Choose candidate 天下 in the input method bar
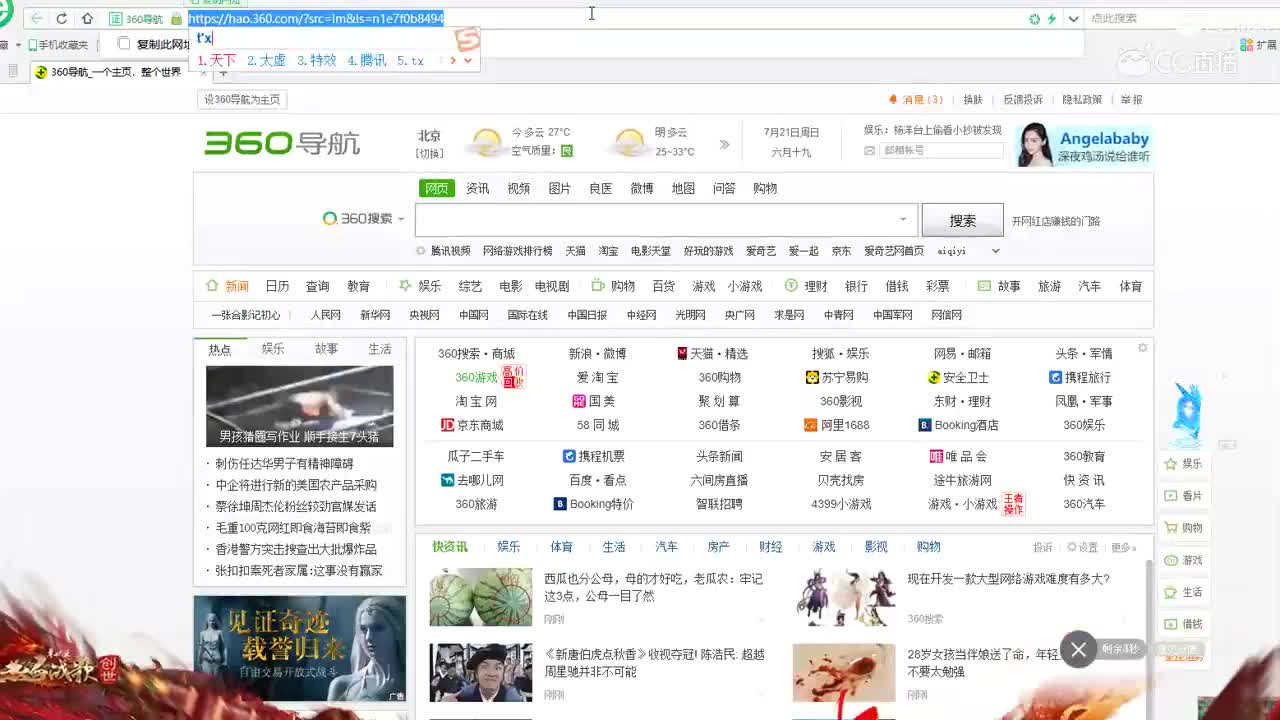This screenshot has height=720, width=1280. click(217, 61)
